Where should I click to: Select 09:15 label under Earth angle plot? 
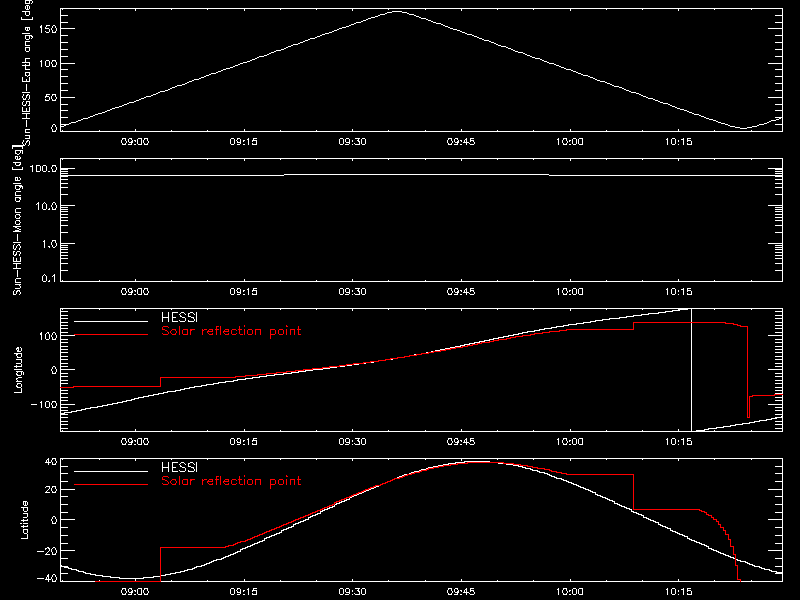click(243, 142)
